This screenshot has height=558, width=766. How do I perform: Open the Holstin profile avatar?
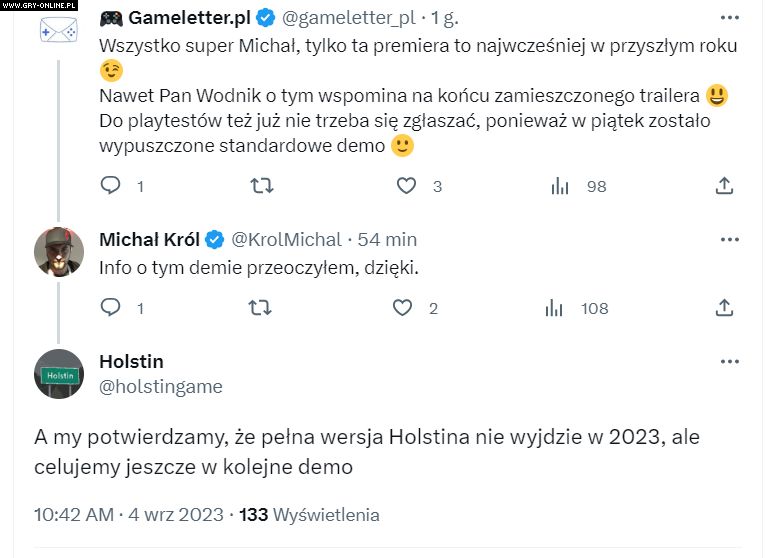(59, 374)
